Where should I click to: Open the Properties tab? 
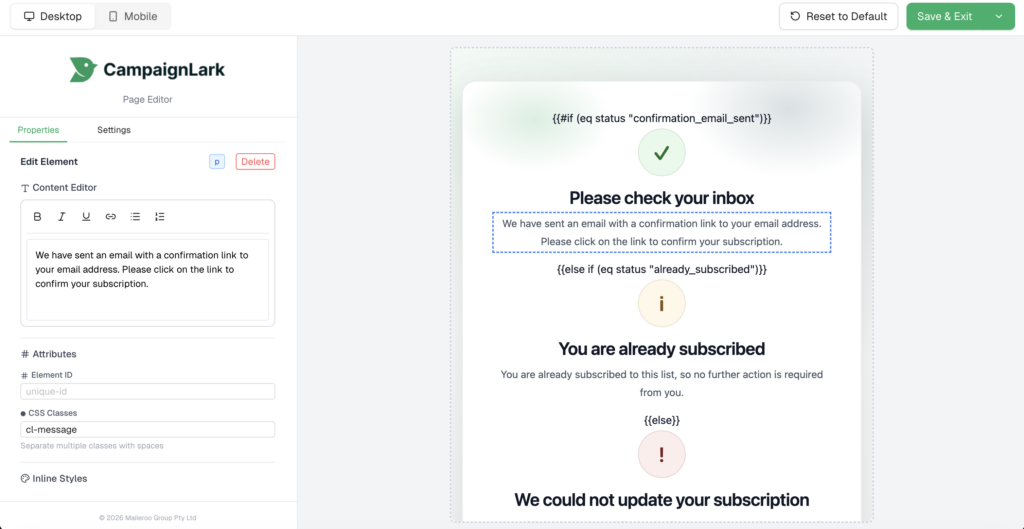pos(38,130)
